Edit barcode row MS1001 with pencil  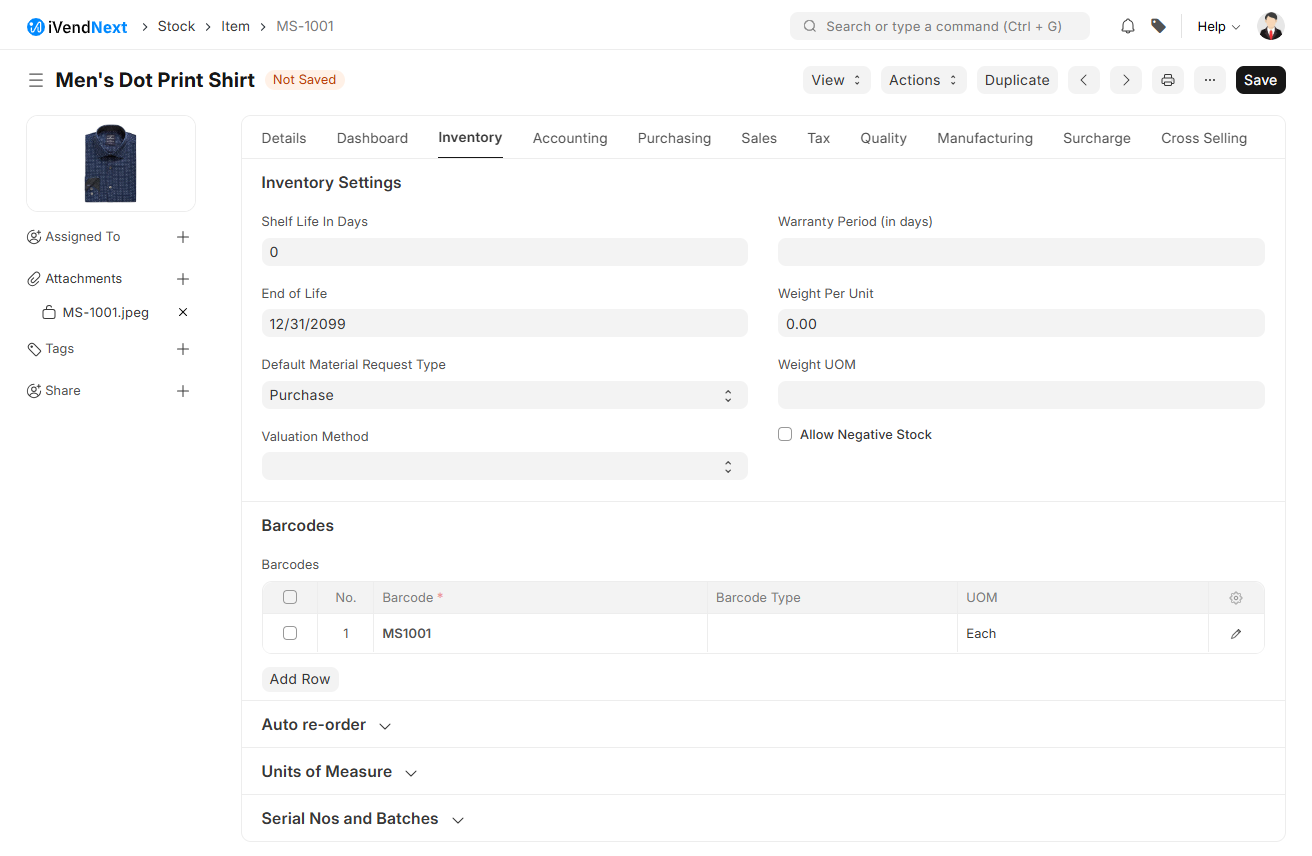[1236, 634]
